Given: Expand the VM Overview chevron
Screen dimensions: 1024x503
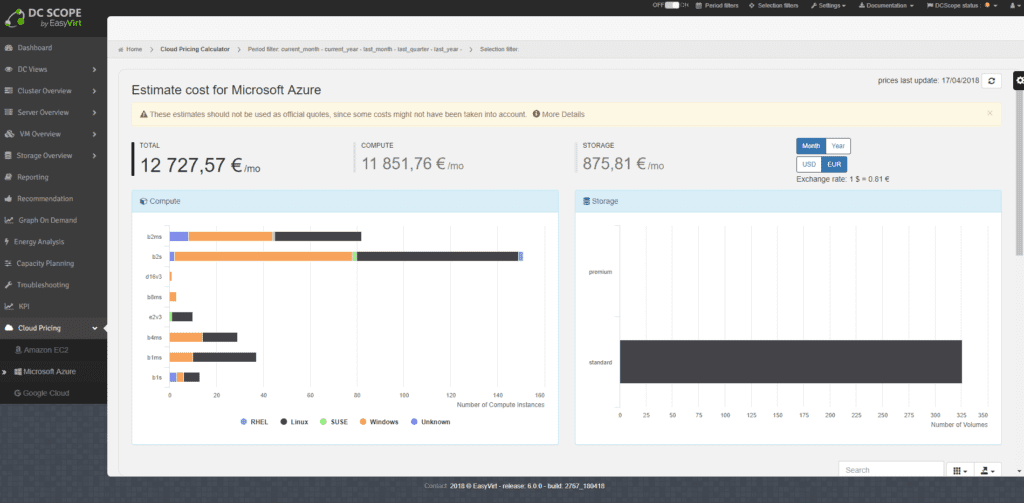Looking at the screenshot, I should (95, 134).
